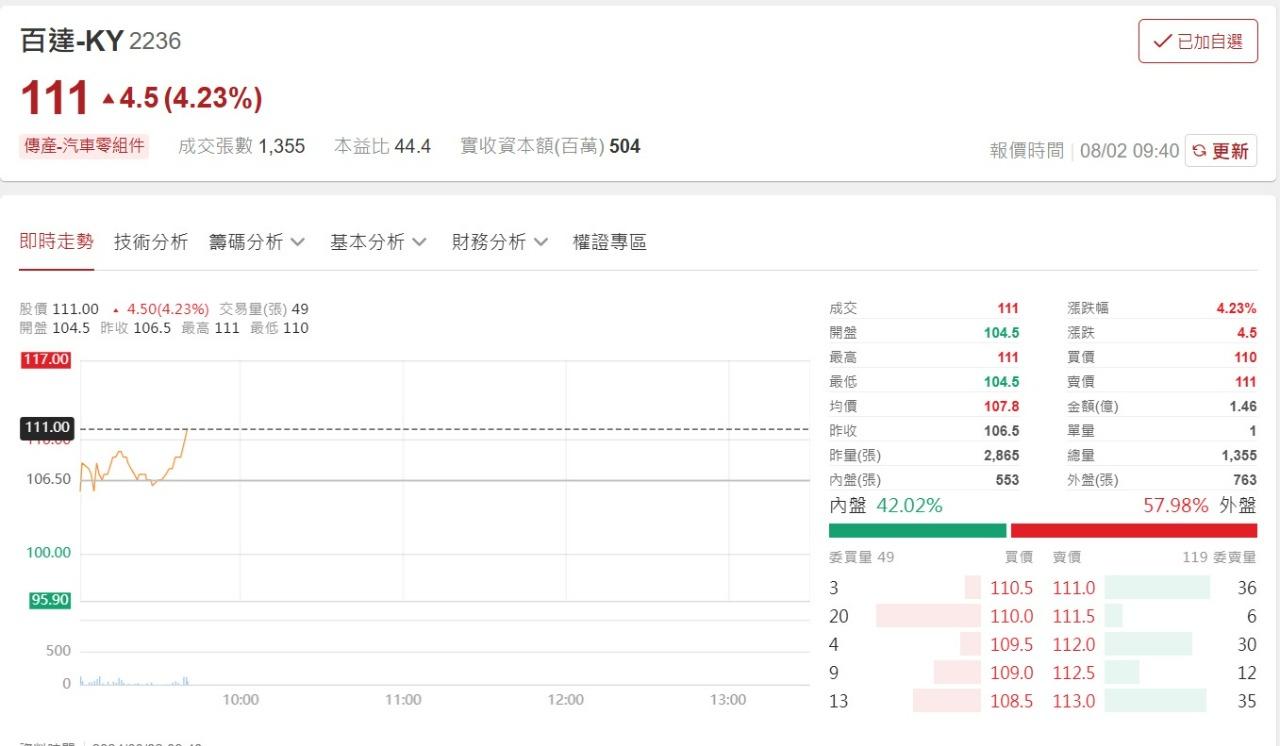
Task: Click the 111.00 current price chart marker
Action: pos(46,428)
